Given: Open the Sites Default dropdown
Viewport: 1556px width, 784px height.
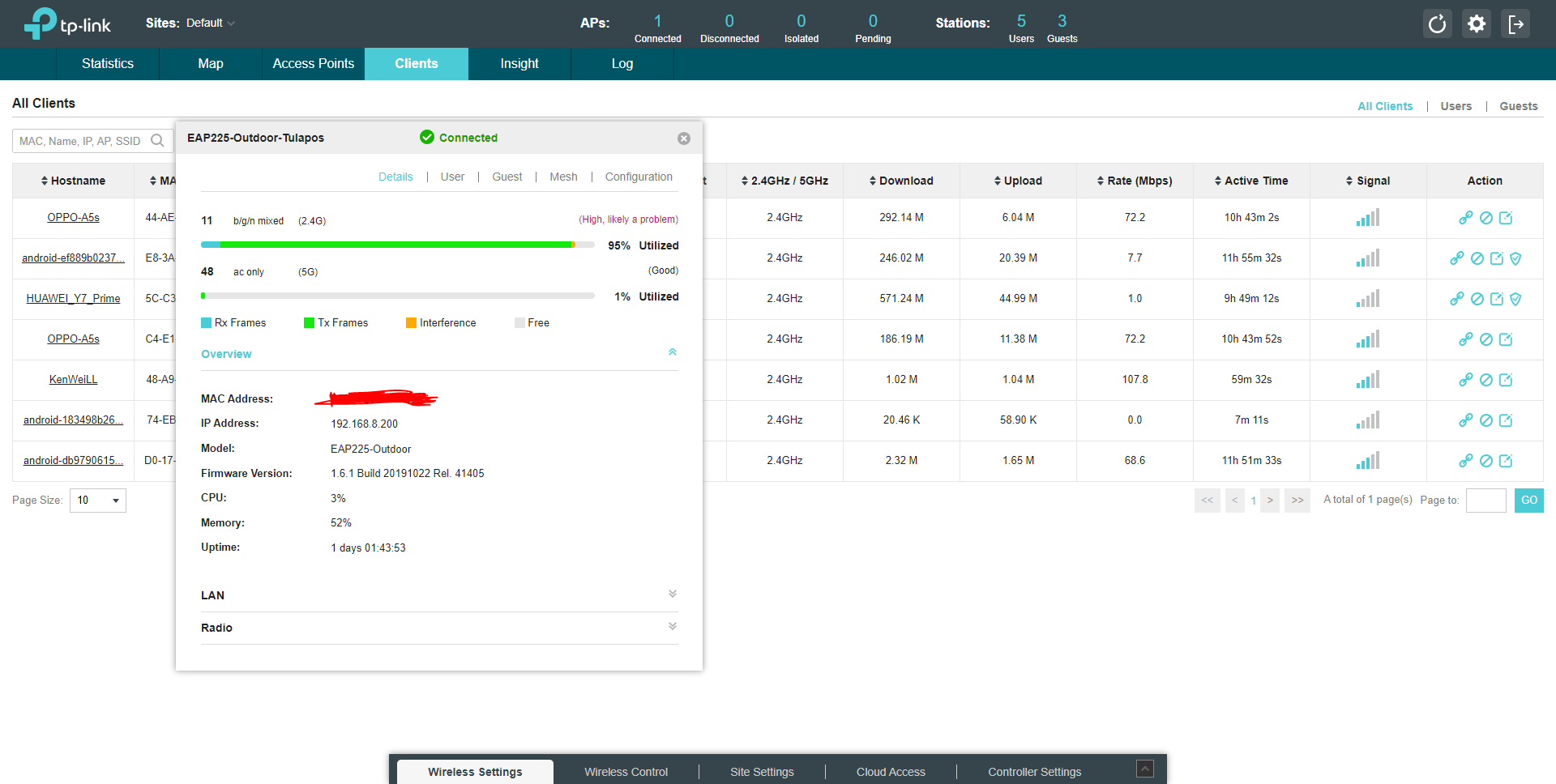Looking at the screenshot, I should (x=211, y=23).
